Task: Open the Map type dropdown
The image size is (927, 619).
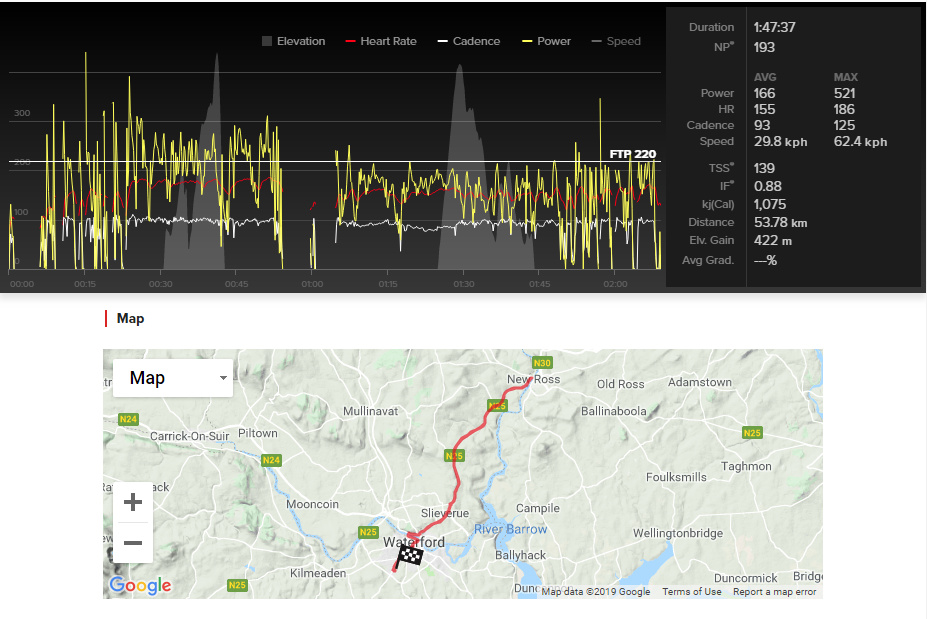Action: pos(172,378)
